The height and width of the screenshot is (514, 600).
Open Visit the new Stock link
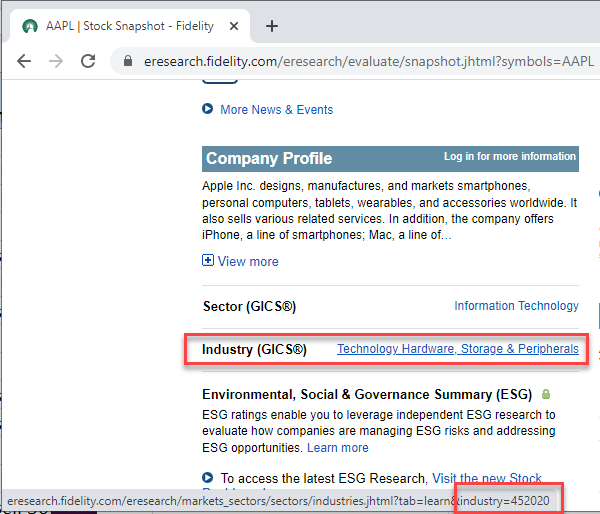[487, 478]
